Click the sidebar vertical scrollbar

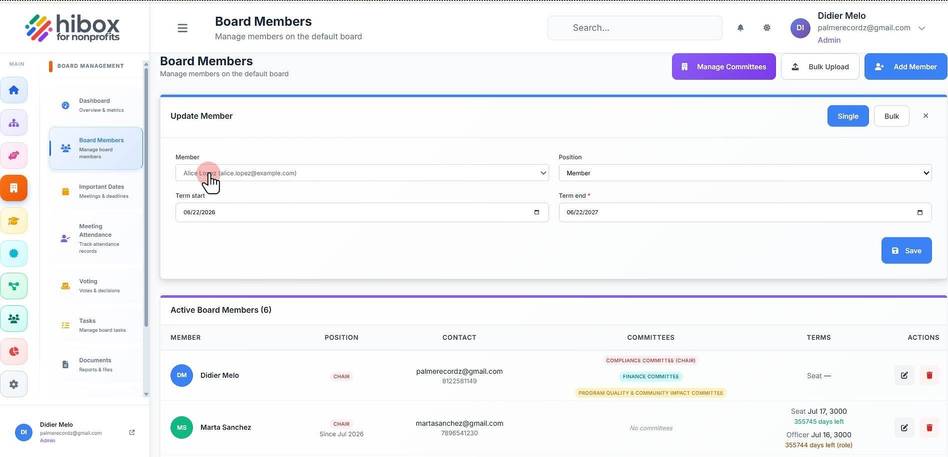point(146,196)
